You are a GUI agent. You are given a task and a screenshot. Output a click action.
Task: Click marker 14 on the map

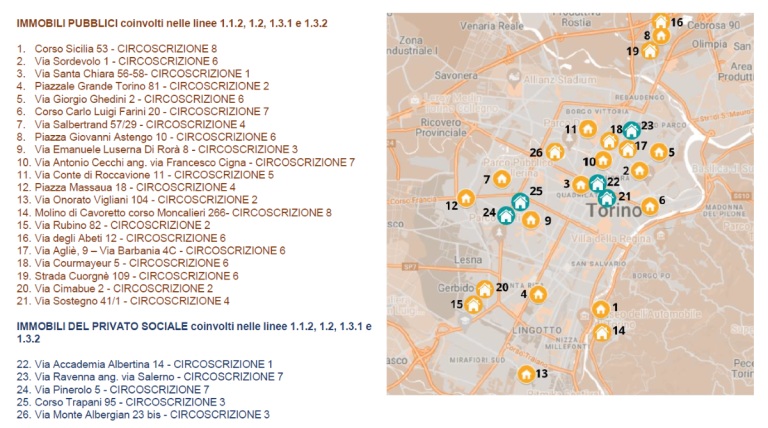point(601,332)
